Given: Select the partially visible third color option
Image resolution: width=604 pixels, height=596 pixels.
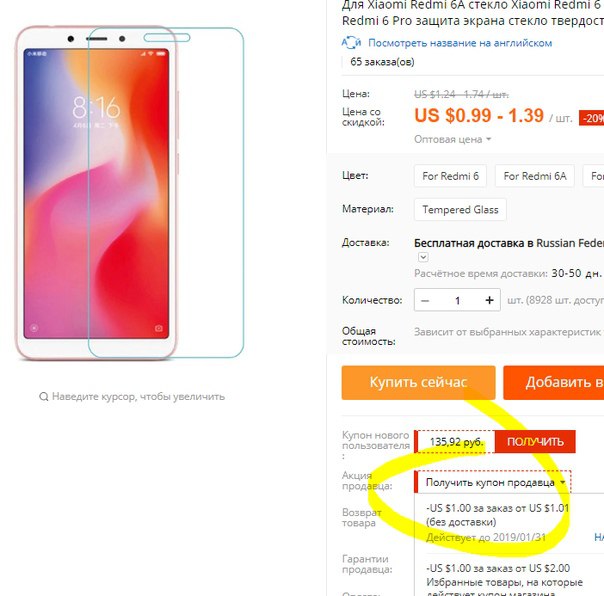Looking at the screenshot, I should (x=594, y=176).
